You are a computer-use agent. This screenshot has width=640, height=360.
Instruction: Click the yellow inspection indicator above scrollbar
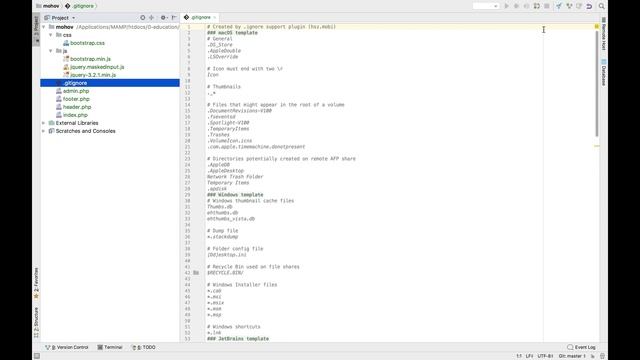597,27
